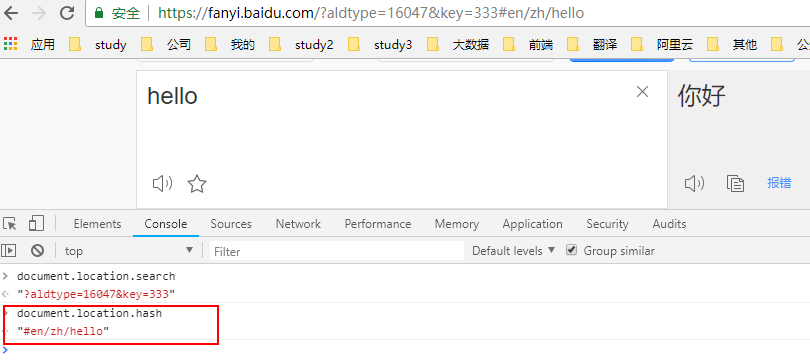The image size is (810, 362).
Task: Expand the Default levels dropdown
Action: click(513, 251)
